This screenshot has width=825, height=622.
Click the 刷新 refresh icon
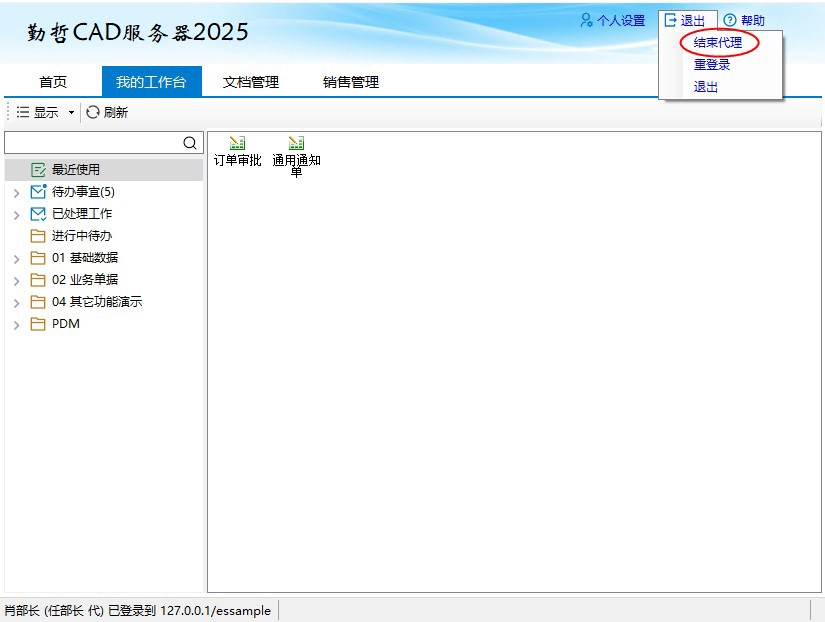[93, 112]
